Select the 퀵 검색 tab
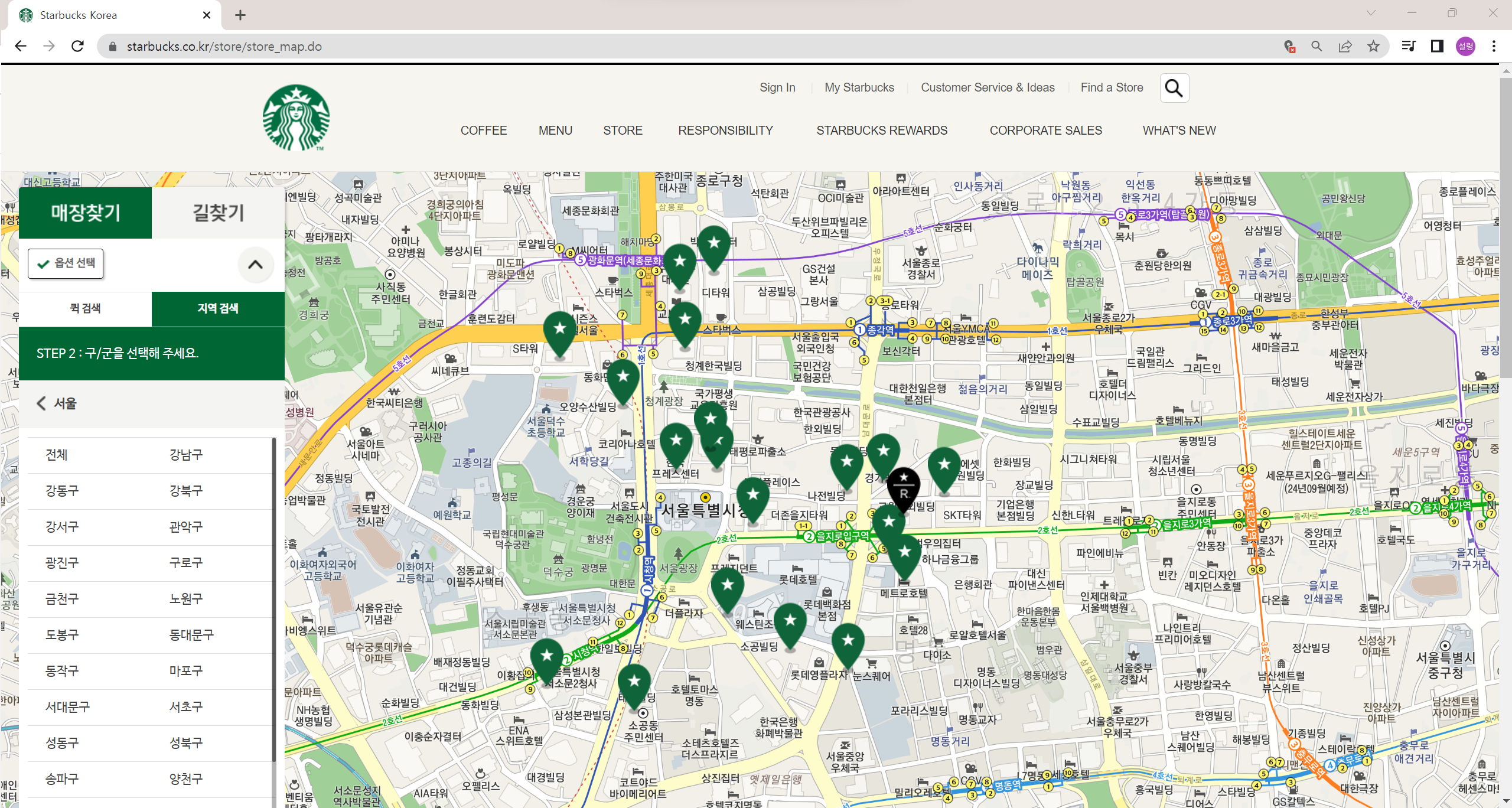Screen dimensions: 1512x808 [x=85, y=308]
